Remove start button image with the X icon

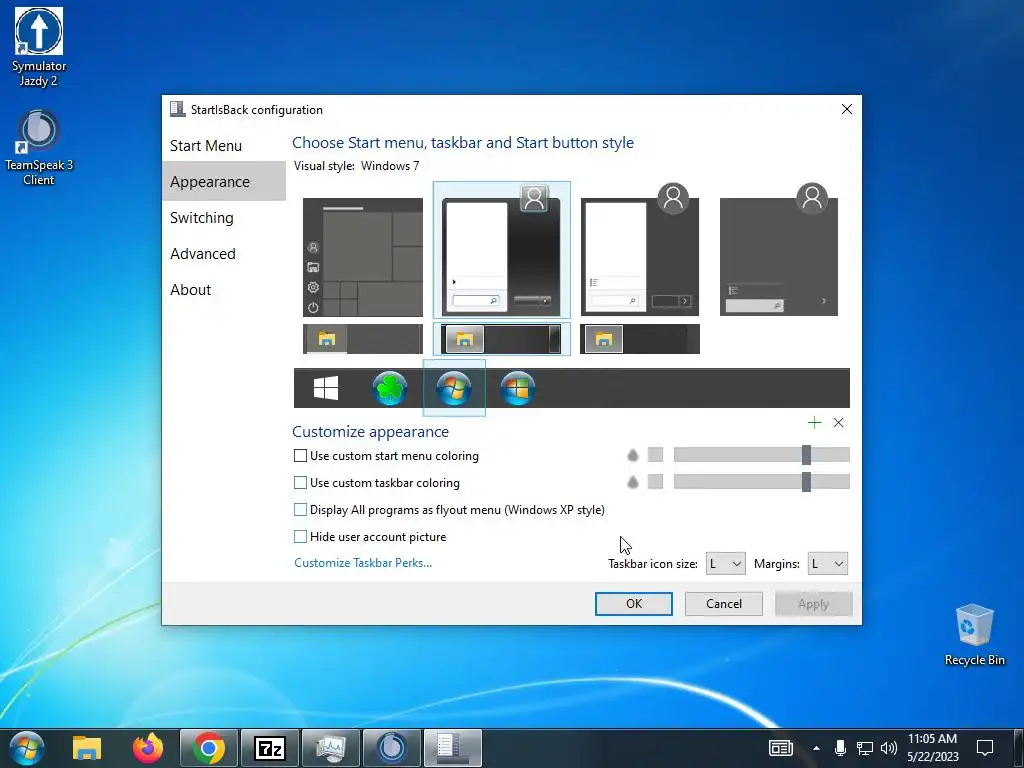click(x=839, y=423)
